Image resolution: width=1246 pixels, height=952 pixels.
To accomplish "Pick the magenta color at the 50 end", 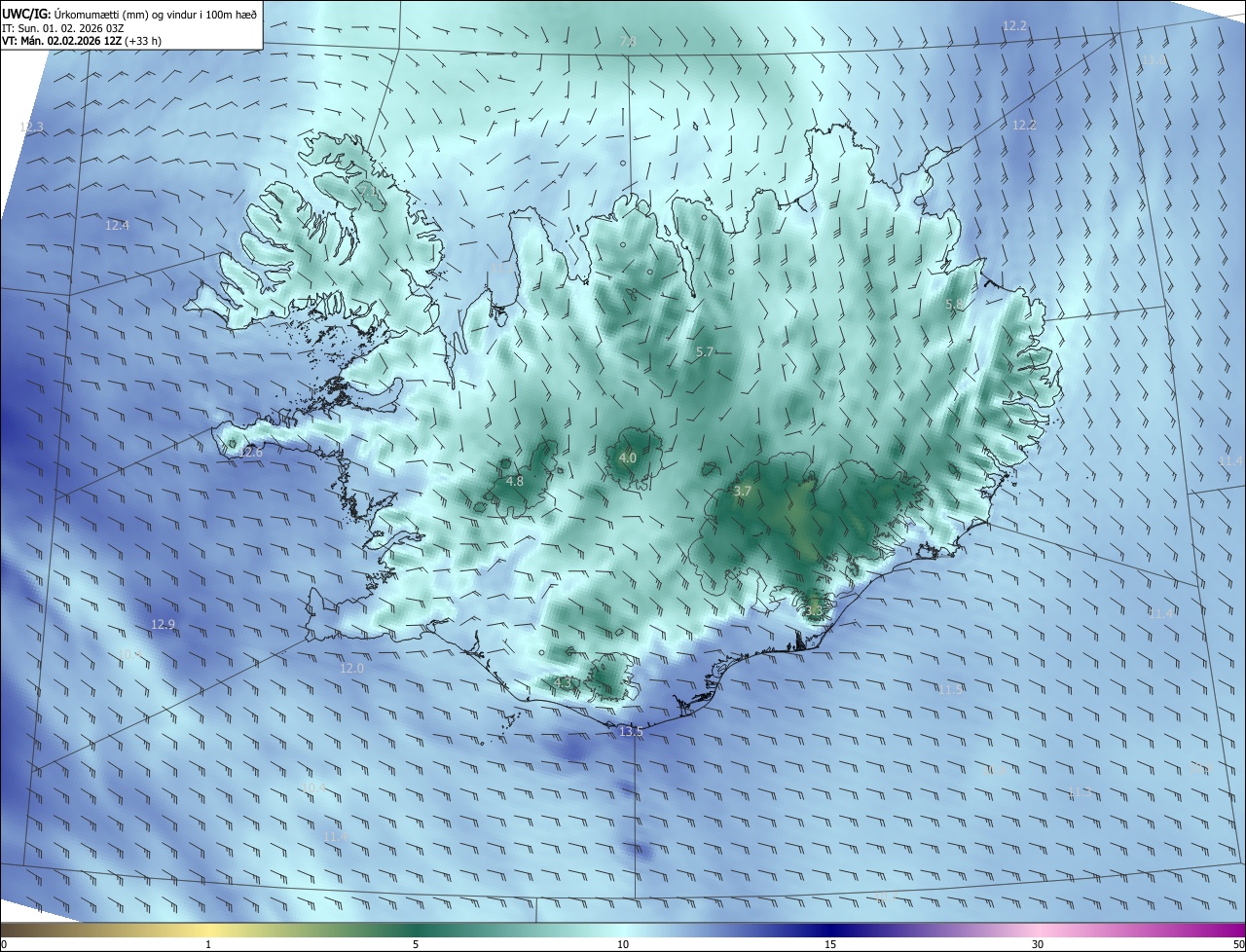I will click(1239, 930).
